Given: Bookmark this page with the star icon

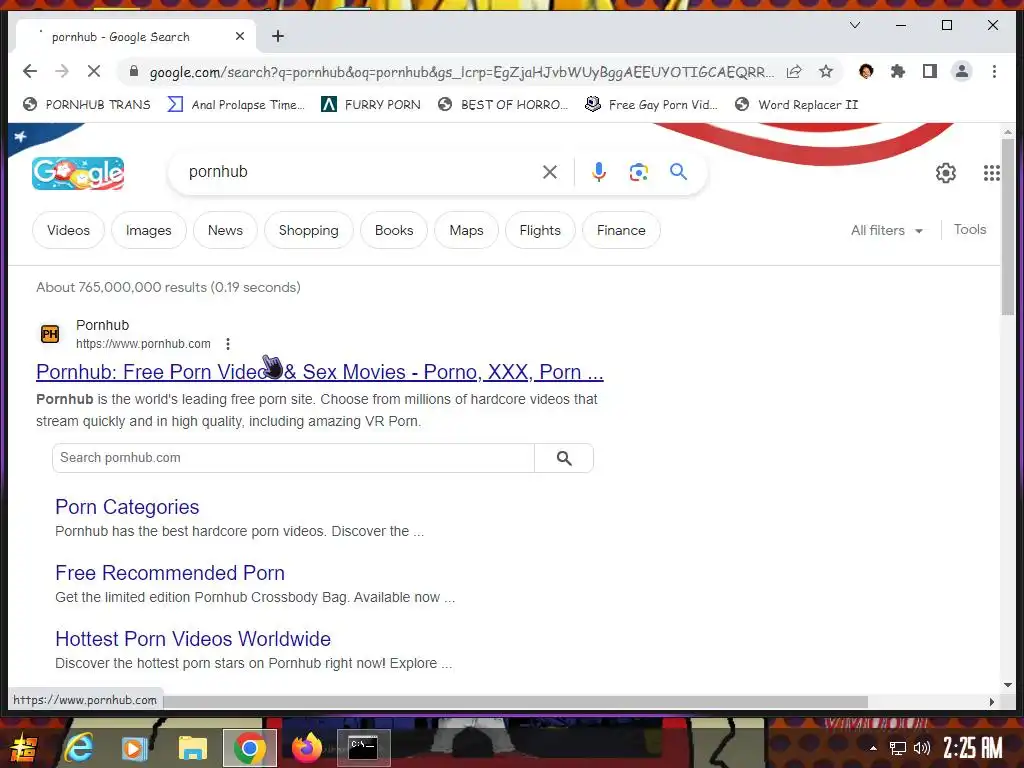Looking at the screenshot, I should [x=826, y=72].
